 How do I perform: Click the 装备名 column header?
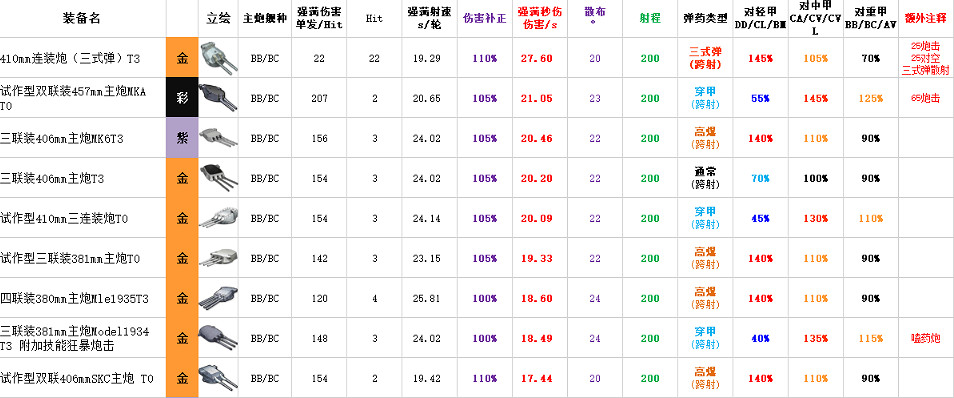click(82, 18)
